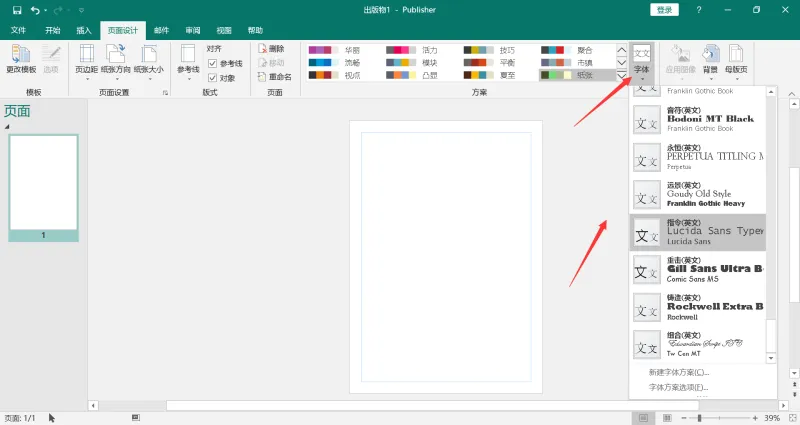Screen dimensions: 800x425
Task: Open the 纸张大小 paper size dropdown
Action: point(149,62)
